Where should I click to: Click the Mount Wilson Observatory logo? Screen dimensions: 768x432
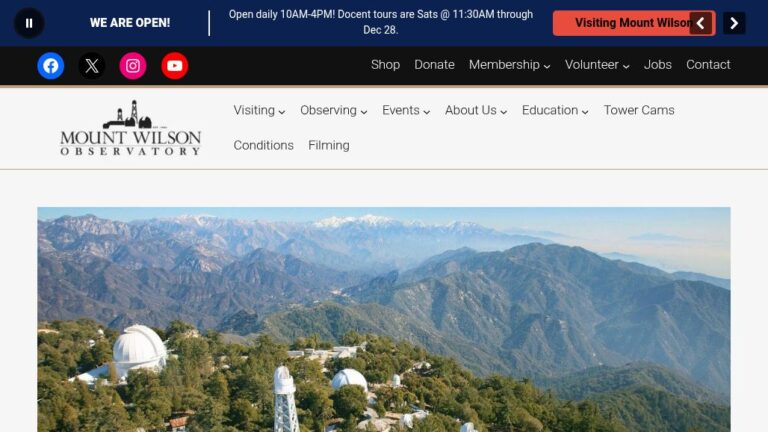pos(130,128)
